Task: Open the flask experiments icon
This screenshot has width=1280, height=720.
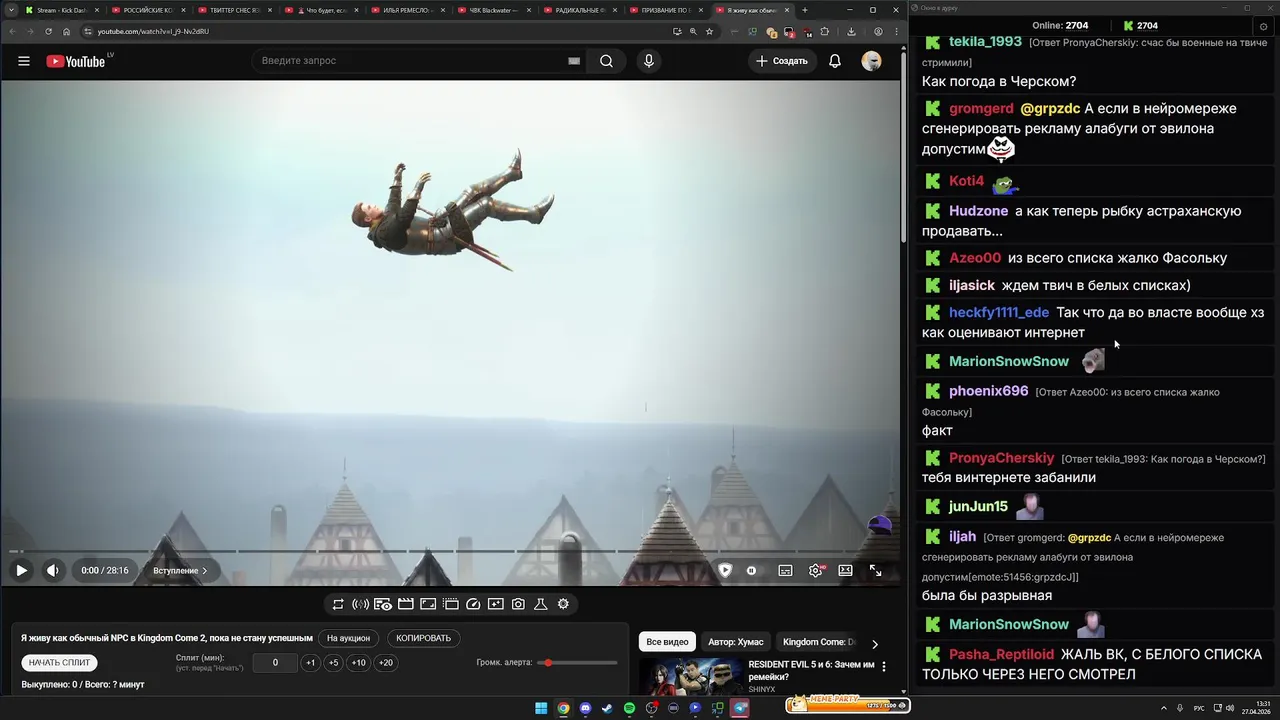Action: [541, 604]
